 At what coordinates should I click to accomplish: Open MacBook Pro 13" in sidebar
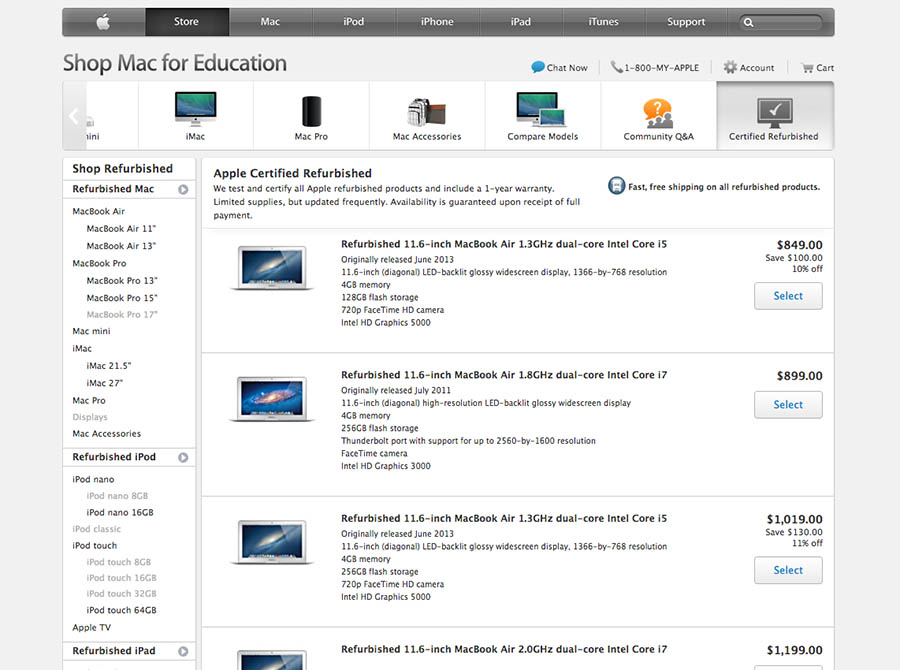coord(122,281)
